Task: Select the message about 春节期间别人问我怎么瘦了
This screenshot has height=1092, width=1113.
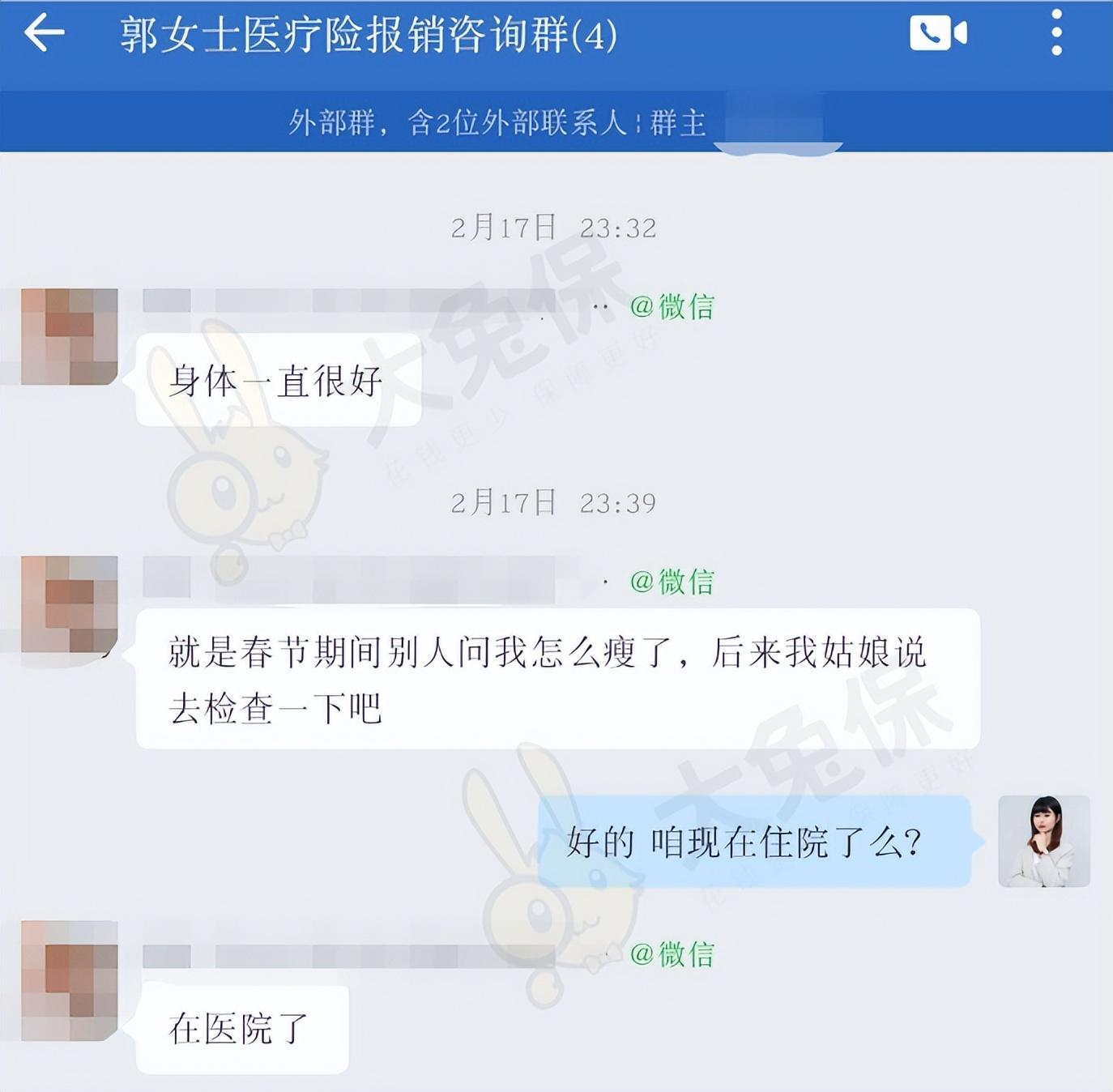Action: pyautogui.click(x=557, y=679)
